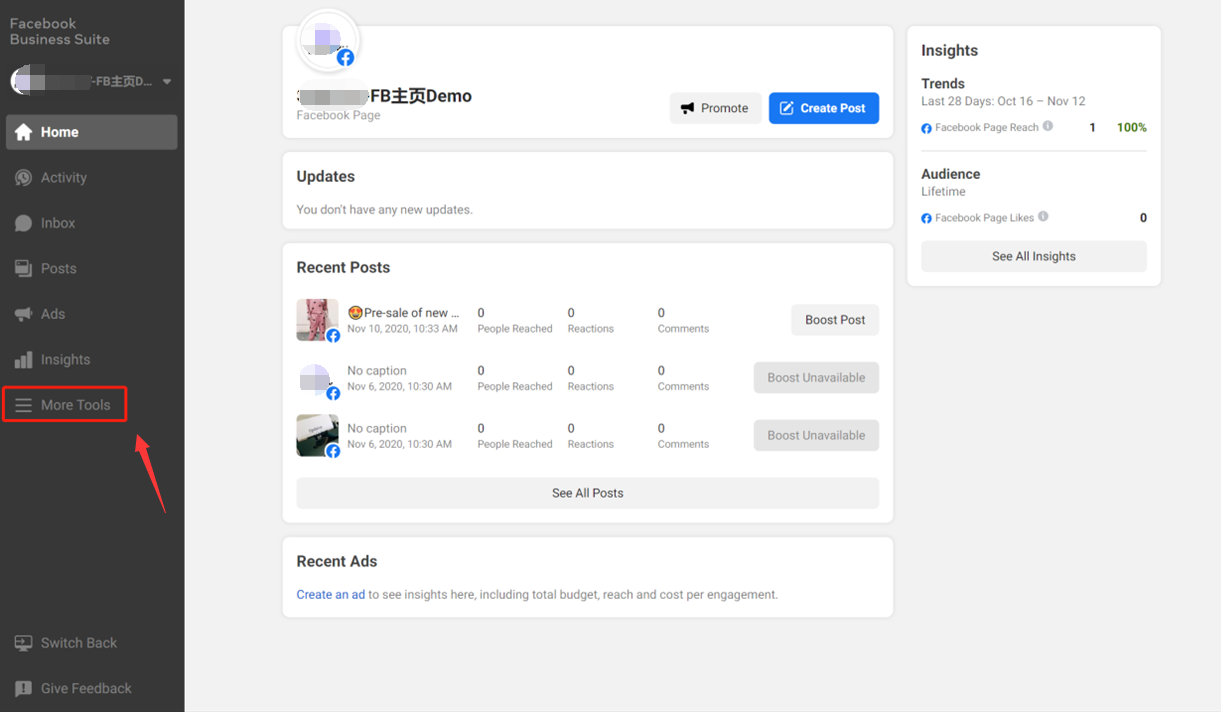Click the Inbox chat bubble icon
The image size is (1221, 712).
23,224
